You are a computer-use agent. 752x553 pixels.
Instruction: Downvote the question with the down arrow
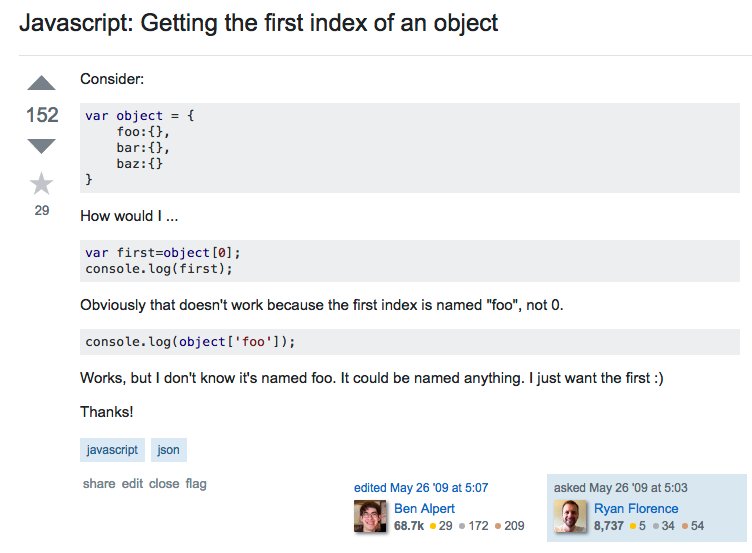pos(41,146)
